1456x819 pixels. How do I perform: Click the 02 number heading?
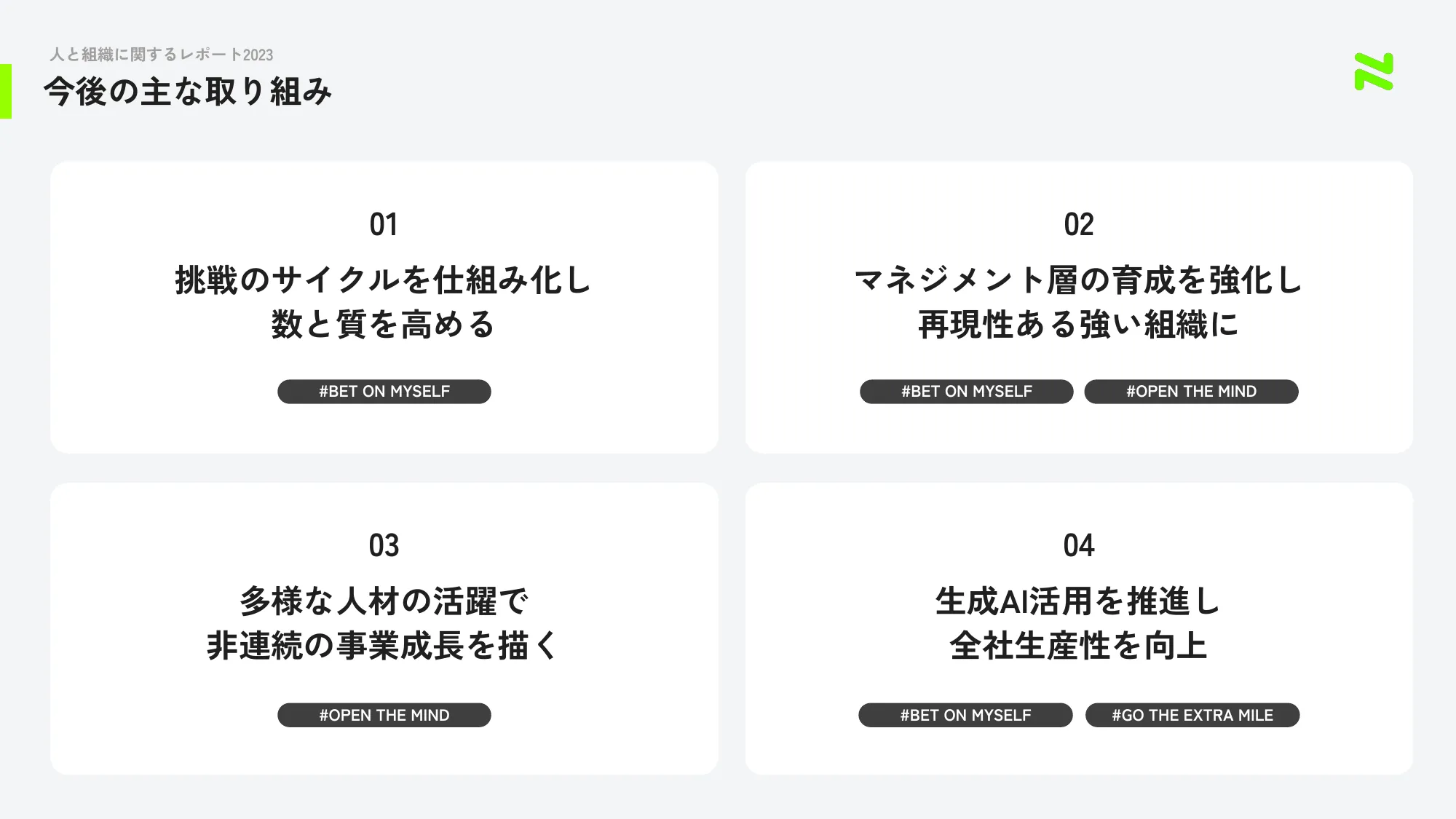1079,224
